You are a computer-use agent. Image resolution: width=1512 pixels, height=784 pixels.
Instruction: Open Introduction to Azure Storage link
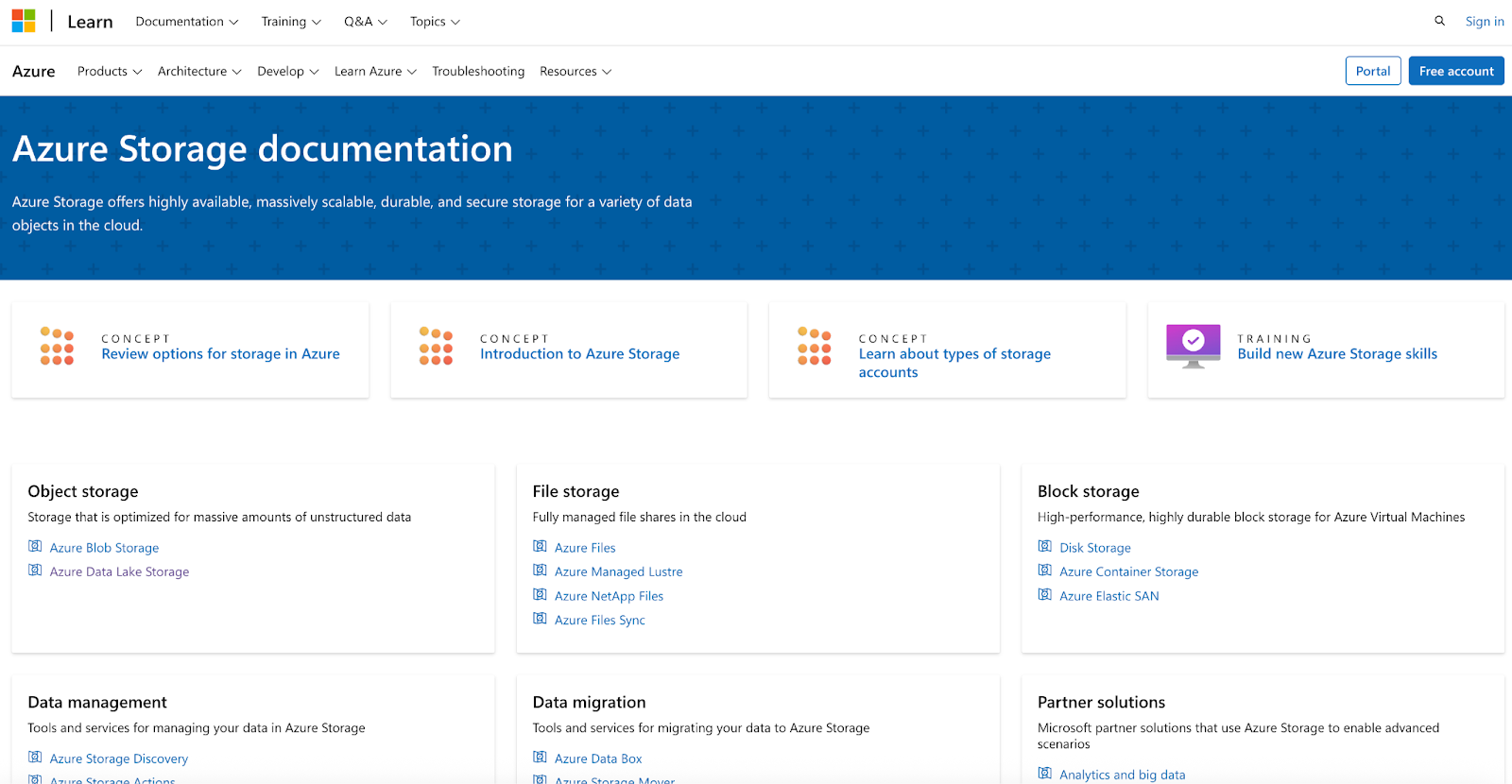[579, 353]
